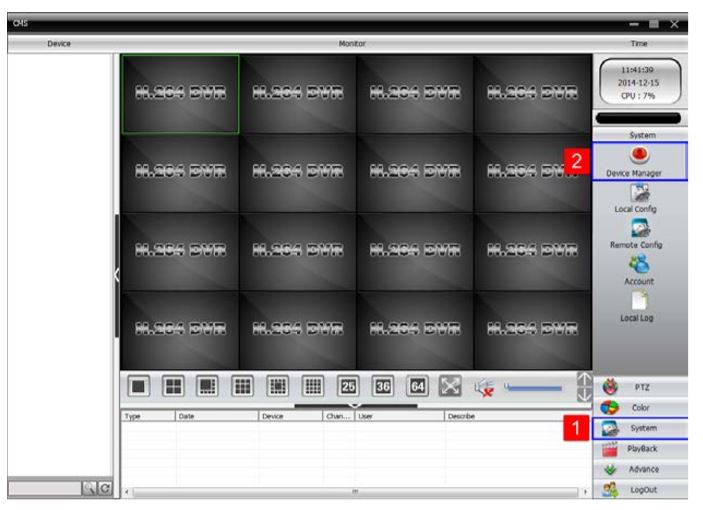703x510 pixels.
Task: Click the clock and CPU display
Action: point(640,82)
